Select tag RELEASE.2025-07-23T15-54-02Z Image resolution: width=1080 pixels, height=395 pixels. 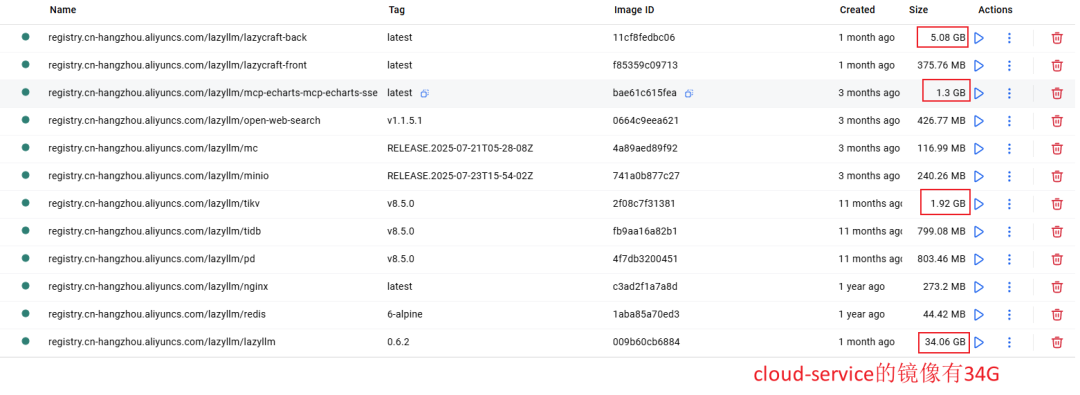(x=460, y=176)
